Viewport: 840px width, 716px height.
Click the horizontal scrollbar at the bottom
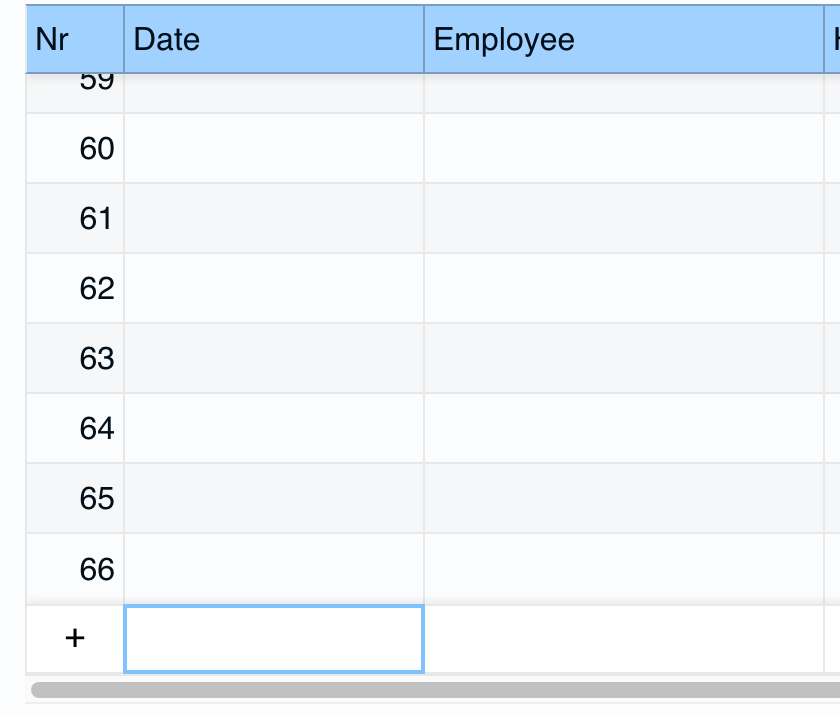pyautogui.click(x=430, y=689)
